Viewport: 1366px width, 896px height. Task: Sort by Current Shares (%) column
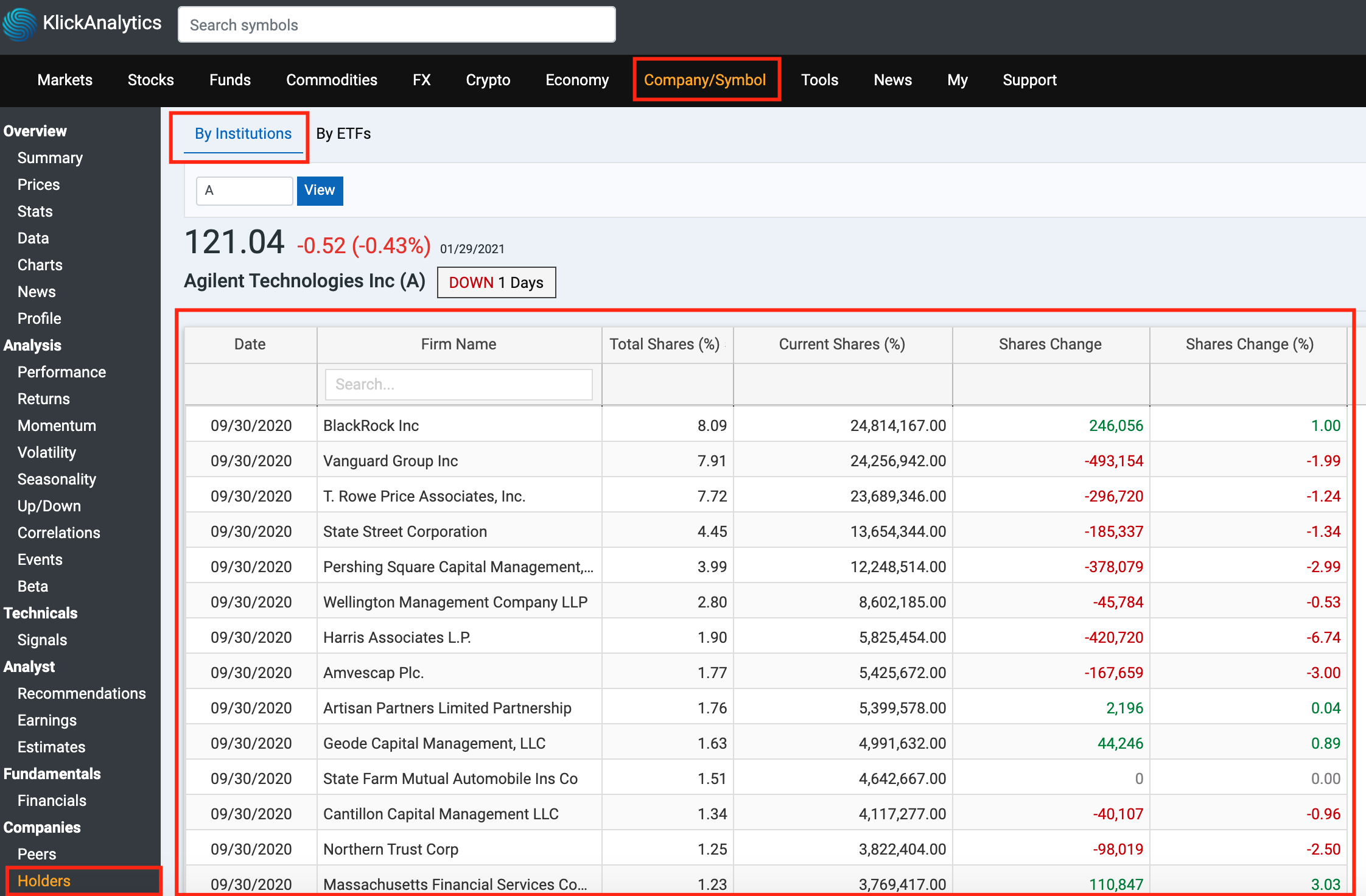tap(842, 345)
